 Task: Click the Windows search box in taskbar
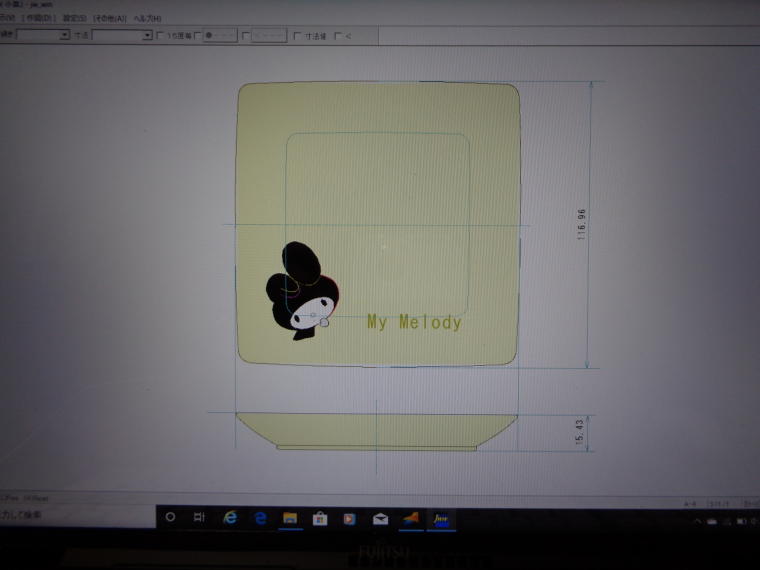click(78, 515)
